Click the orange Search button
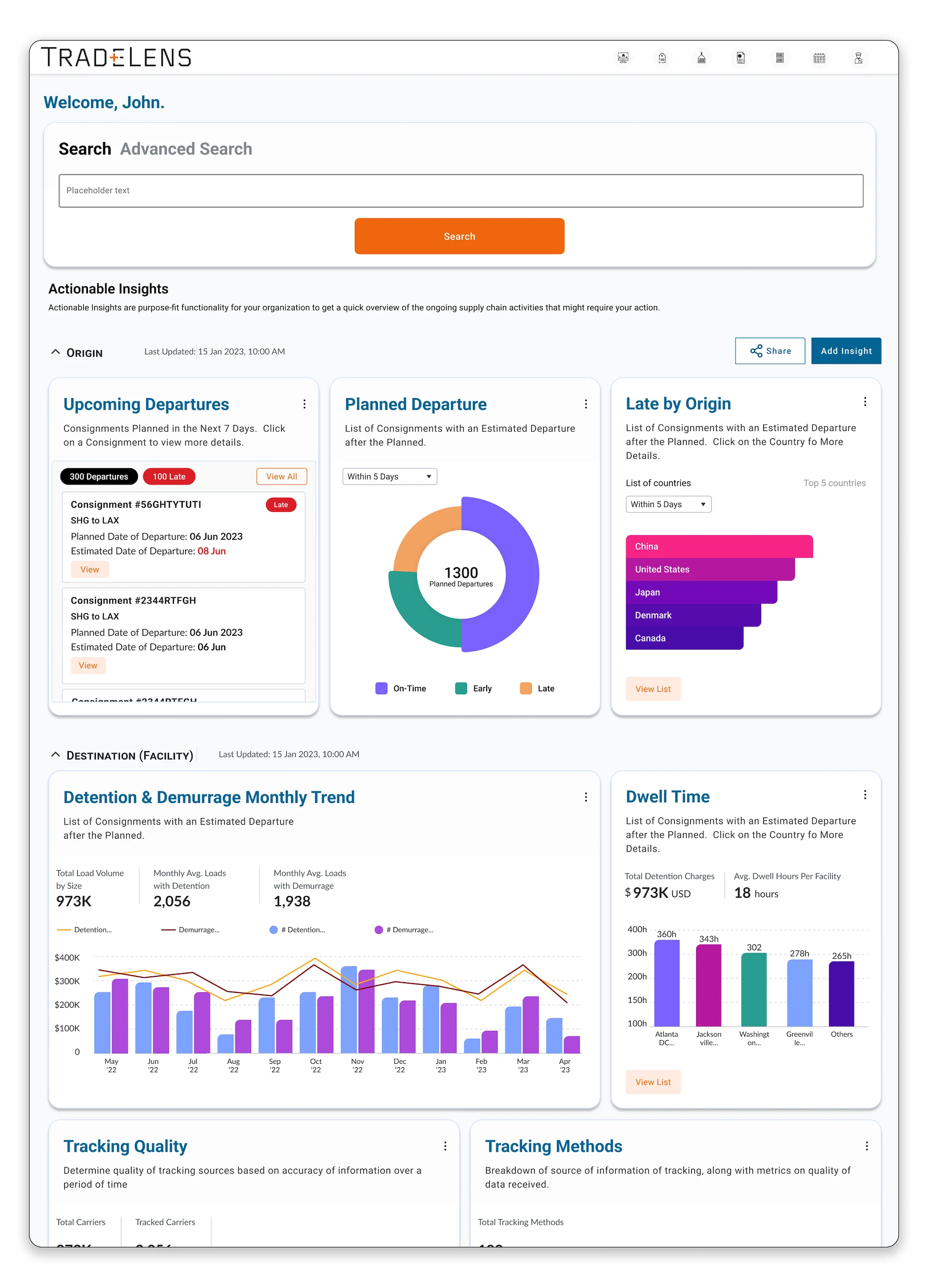928x1288 pixels. [459, 236]
